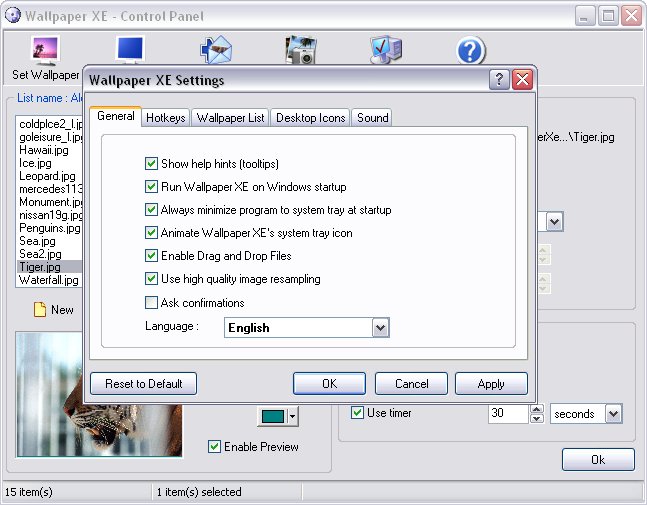Image resolution: width=647 pixels, height=505 pixels.
Task: Select goleisure_l.jpg in the wallpaper list
Action: 49,137
